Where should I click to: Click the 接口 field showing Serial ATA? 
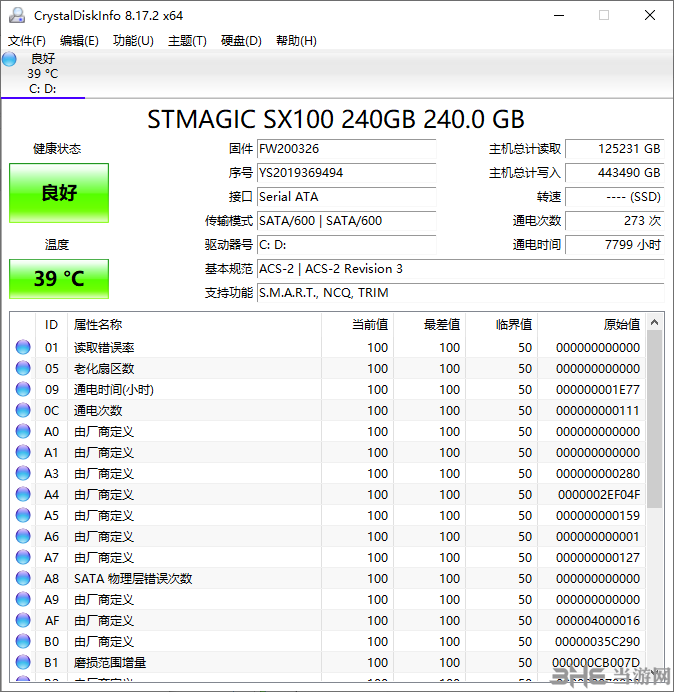click(346, 197)
